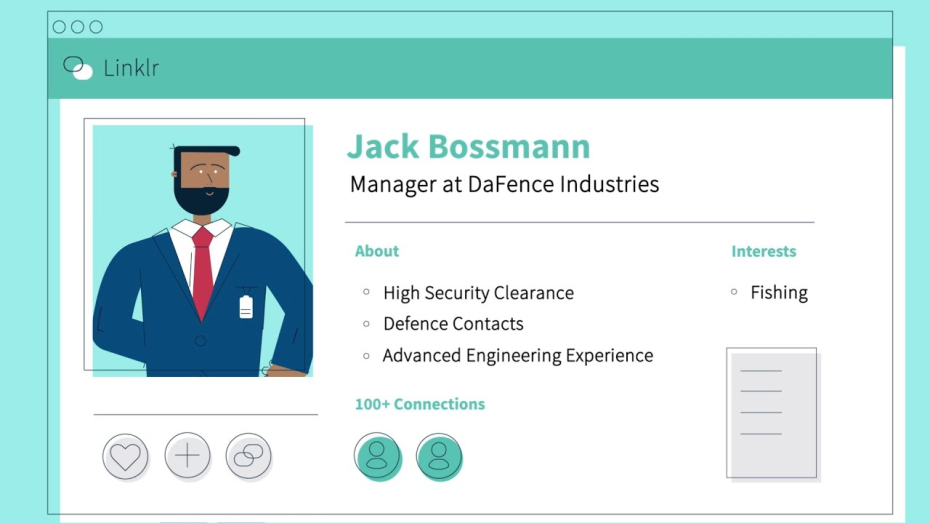Open Jack Bossmann's profile photo
930x523 pixels.
(201, 250)
